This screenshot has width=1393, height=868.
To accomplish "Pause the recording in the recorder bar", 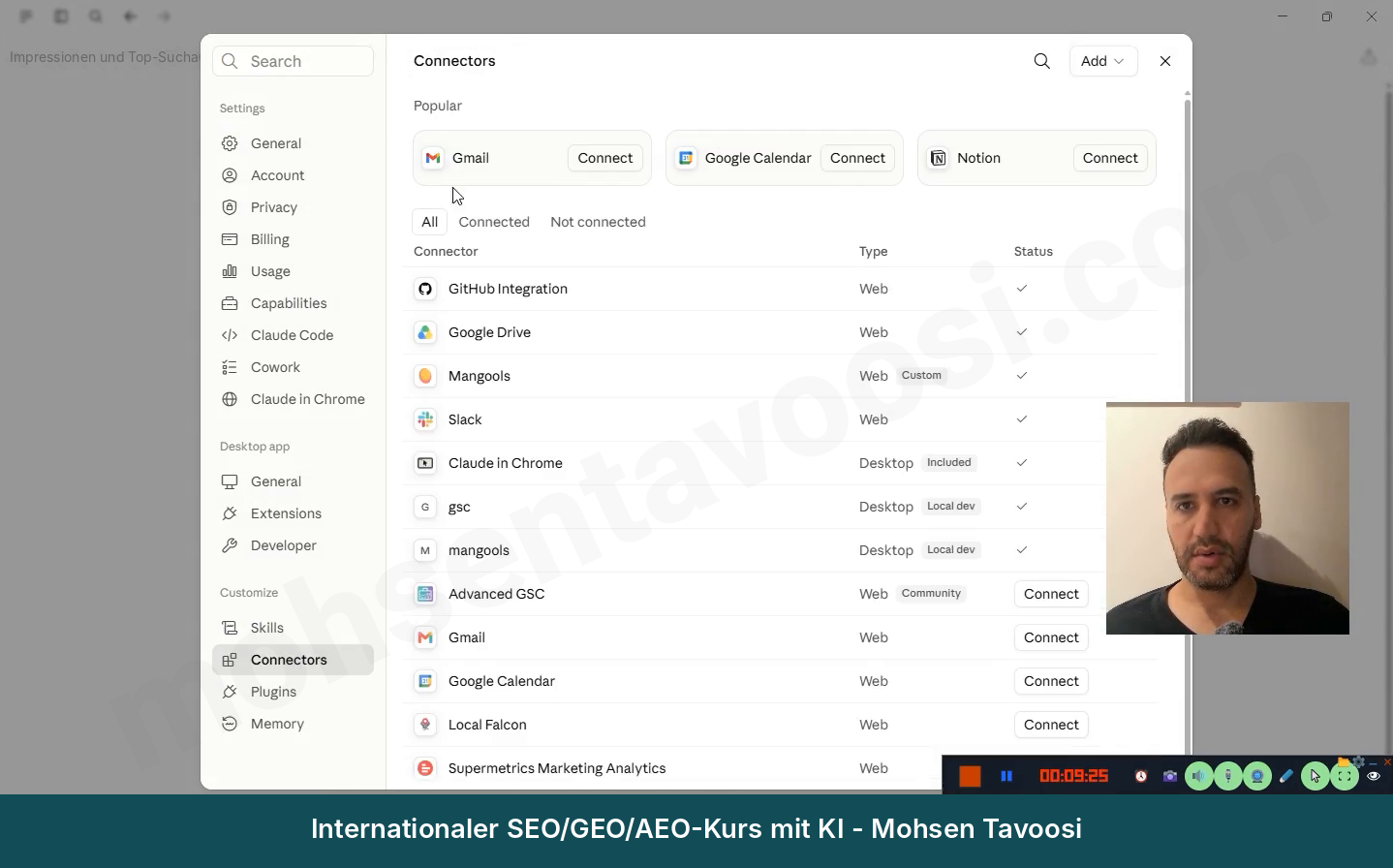I will click(1006, 776).
